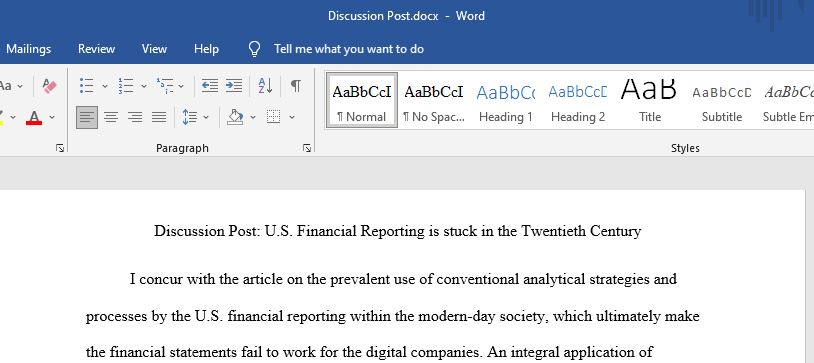Screen dimensions: 814x363
Task: Click the document title heading line
Action: [398, 231]
